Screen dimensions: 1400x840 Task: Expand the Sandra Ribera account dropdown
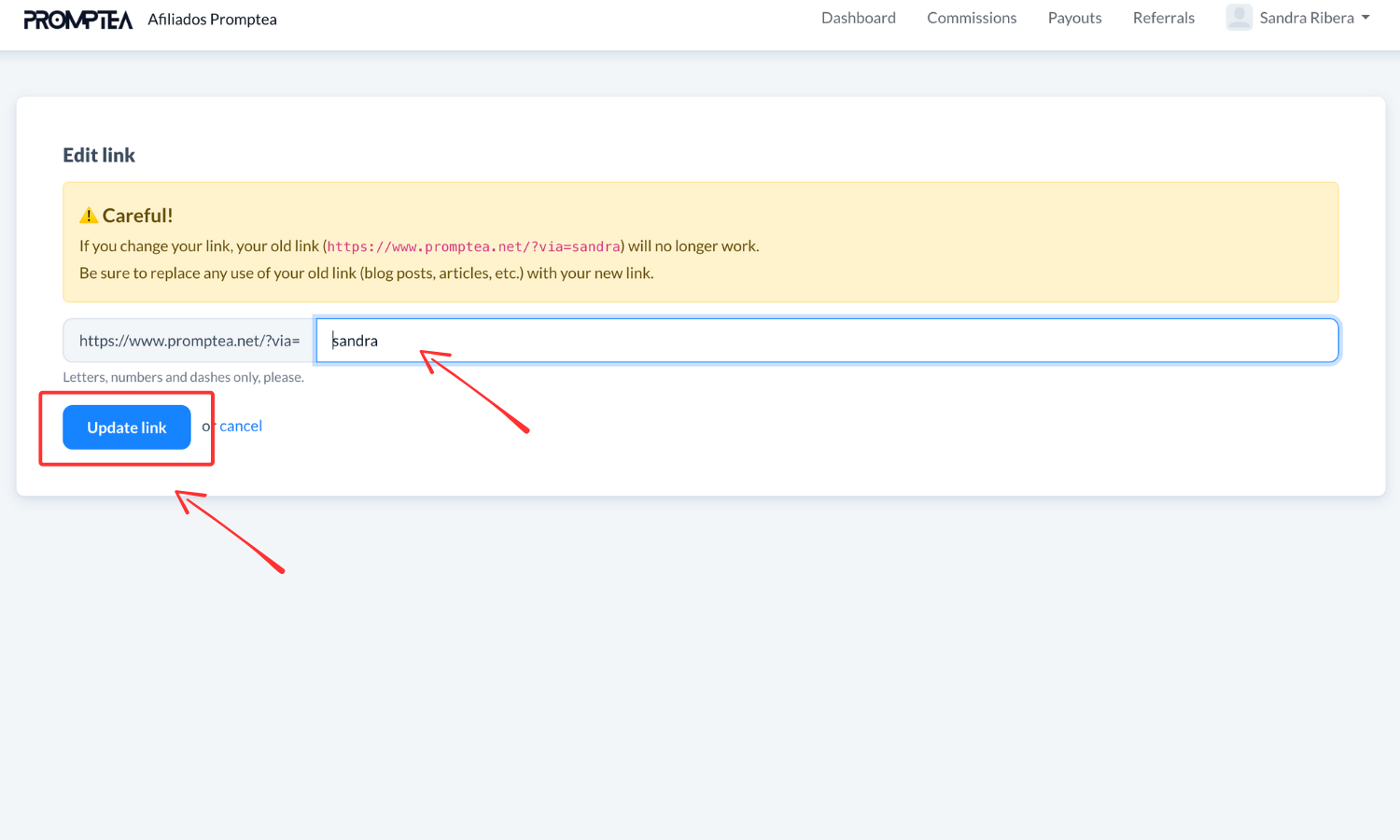click(1314, 18)
